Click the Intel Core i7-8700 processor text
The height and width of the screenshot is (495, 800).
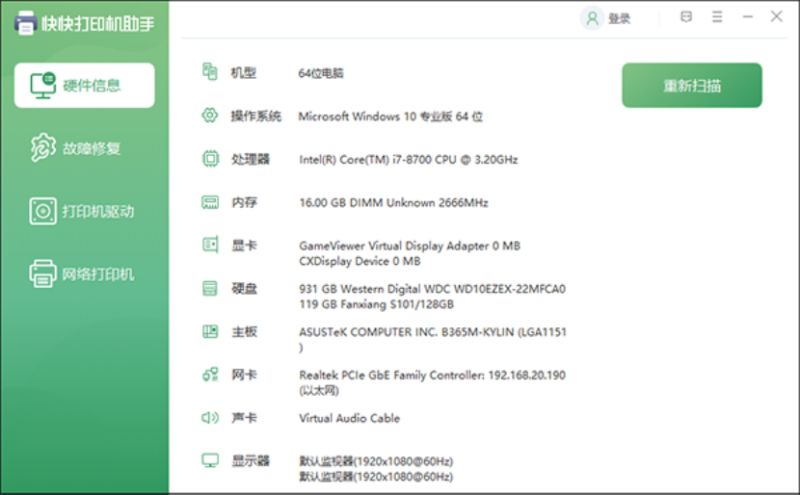[x=408, y=159]
